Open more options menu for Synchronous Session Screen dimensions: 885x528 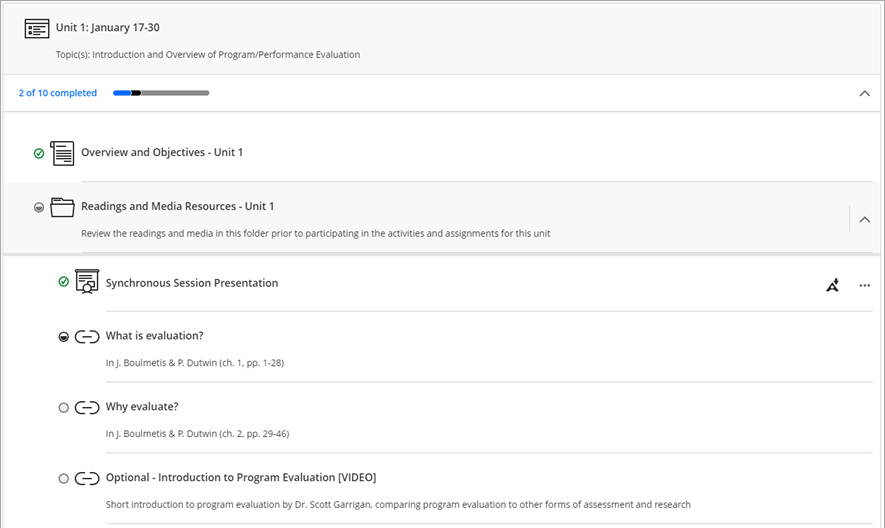[x=865, y=285]
